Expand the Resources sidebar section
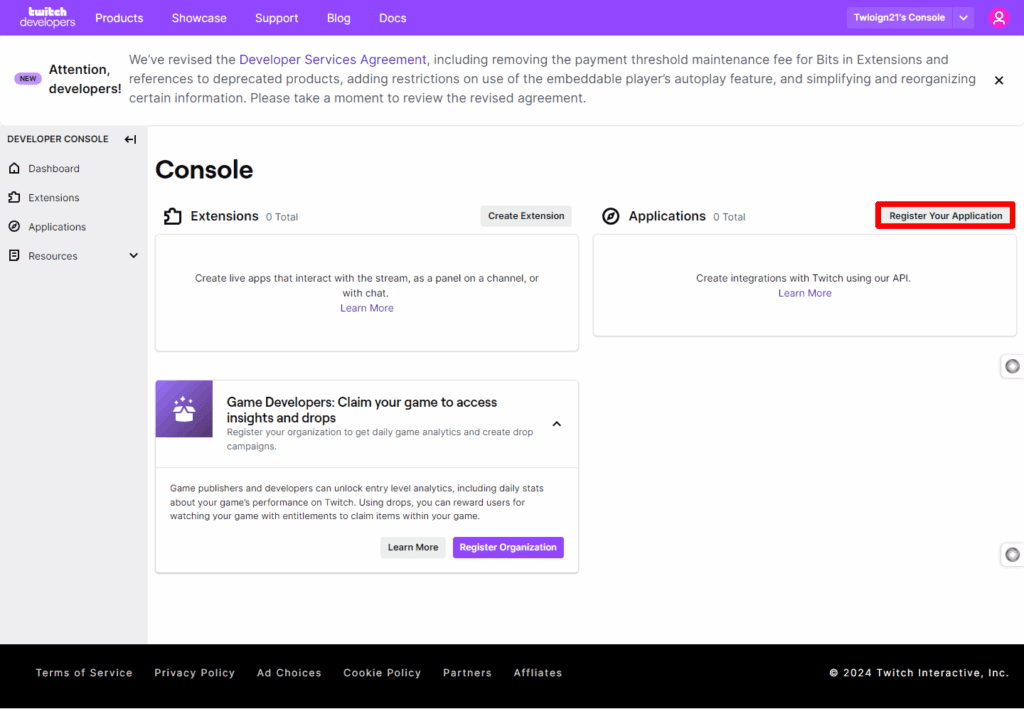Viewport: 1024px width, 709px height. point(132,255)
